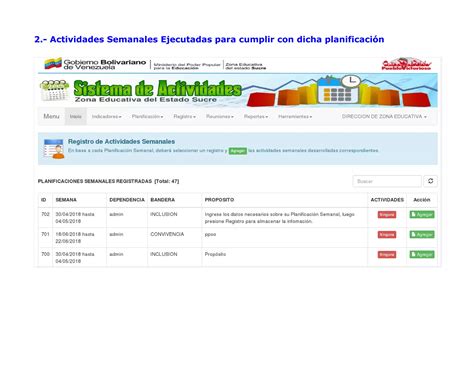The image size is (474, 366).
Task: Click the ACTIVIDADES column header
Action: [387, 200]
